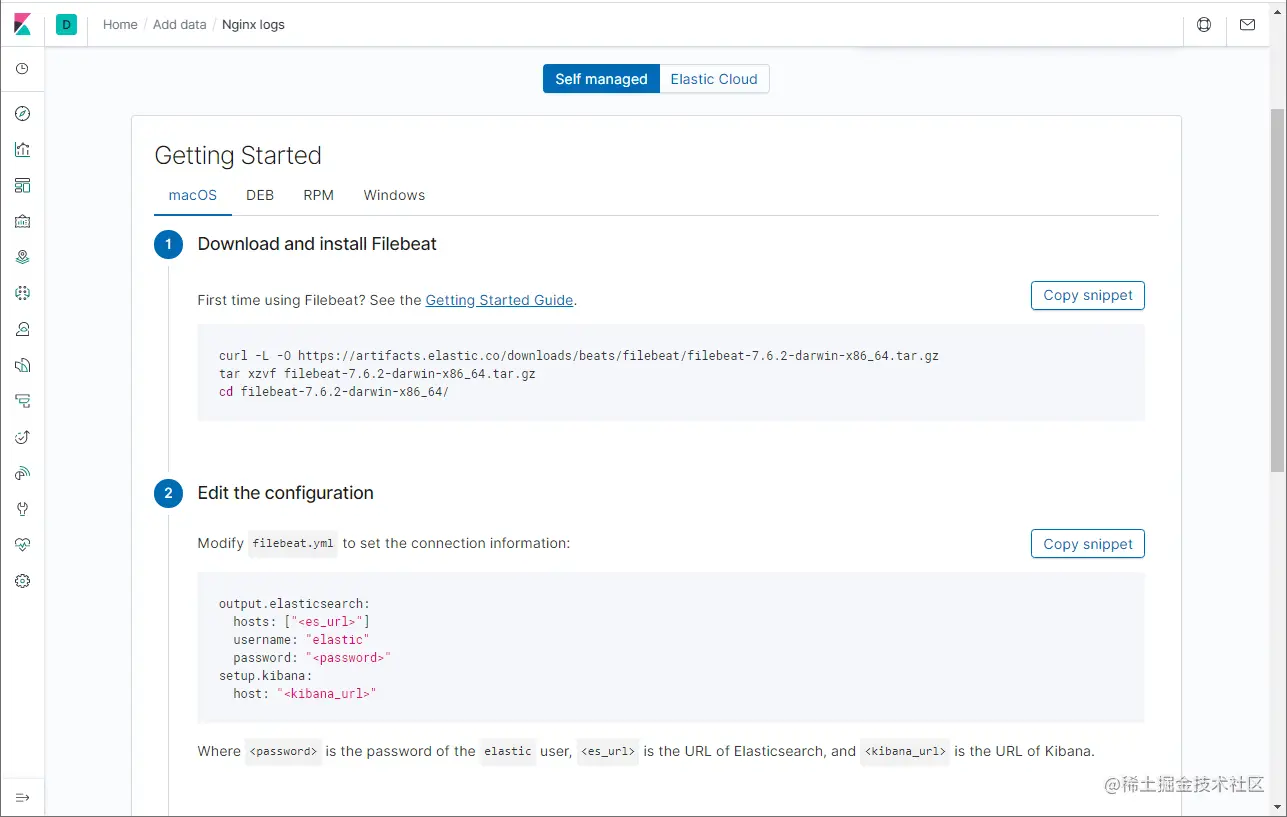Go to Dashboard in the sidebar
This screenshot has height=817, width=1287.
(23, 186)
